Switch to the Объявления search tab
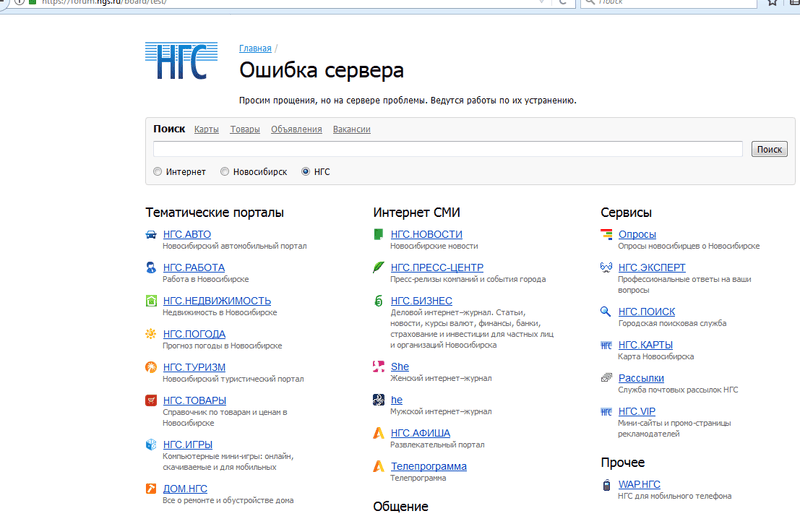This screenshot has width=800, height=514. pos(296,129)
